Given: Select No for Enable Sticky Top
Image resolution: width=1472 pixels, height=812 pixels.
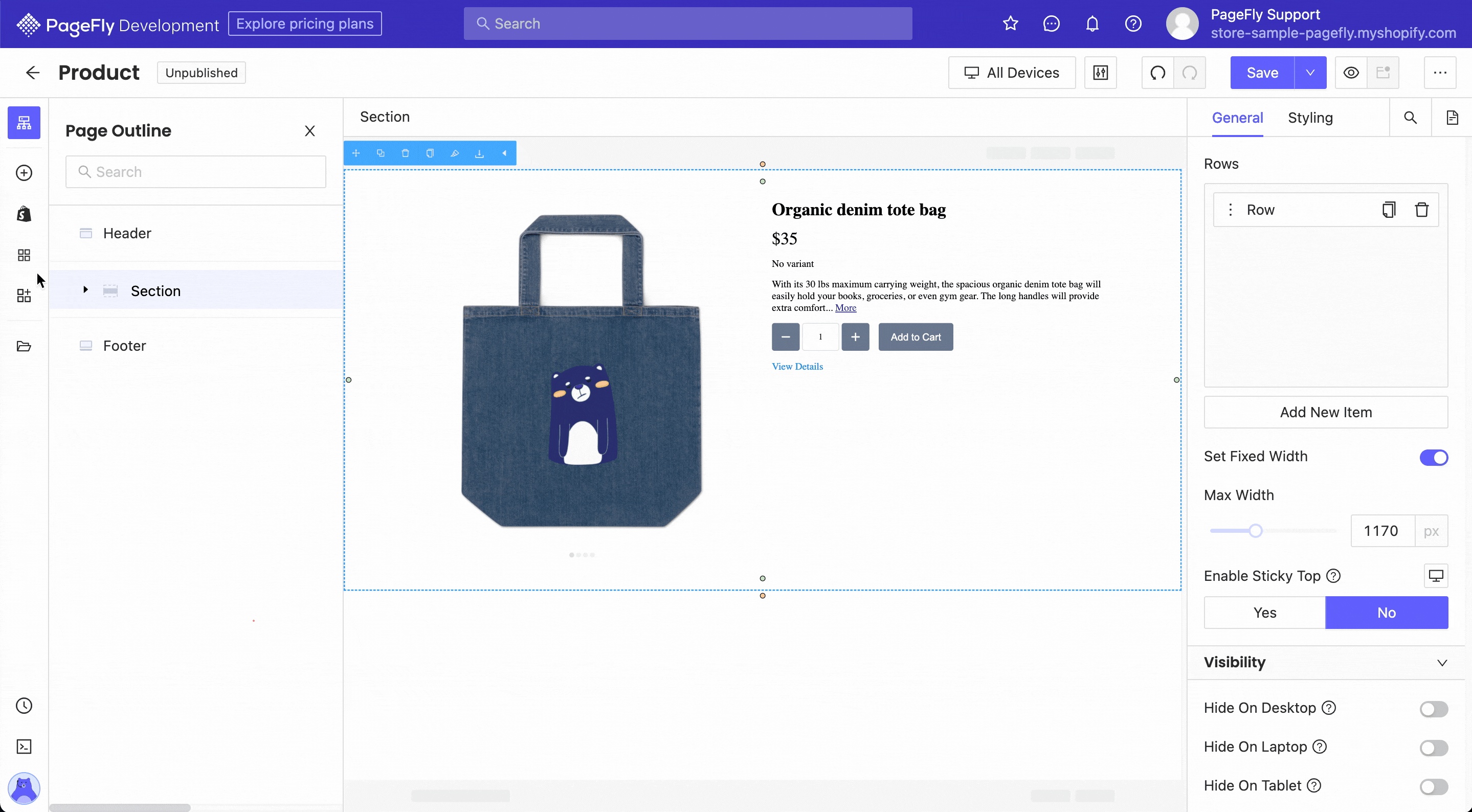Looking at the screenshot, I should coord(1387,613).
